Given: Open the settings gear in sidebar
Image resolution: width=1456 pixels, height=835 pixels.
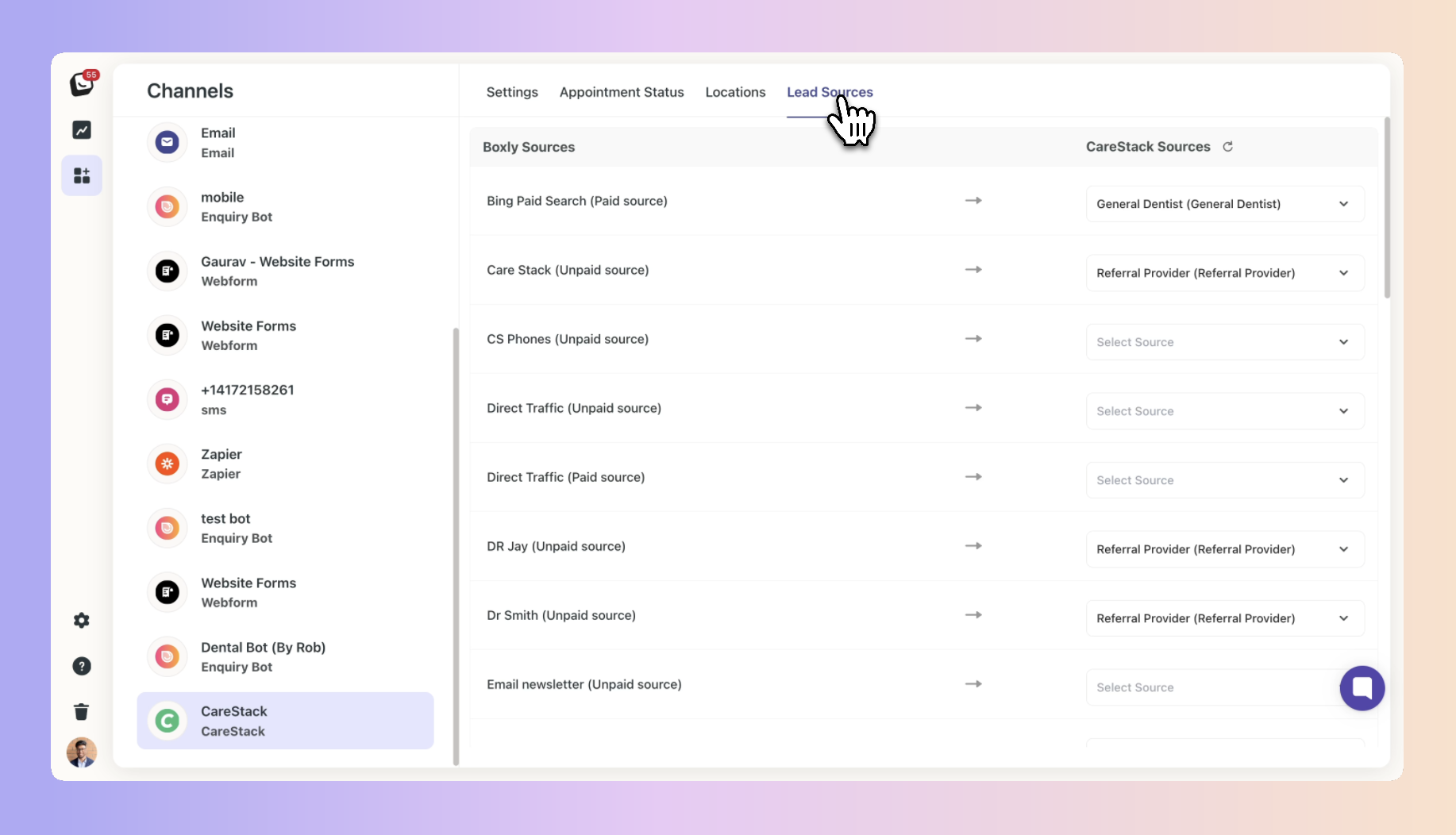Looking at the screenshot, I should coord(82,621).
